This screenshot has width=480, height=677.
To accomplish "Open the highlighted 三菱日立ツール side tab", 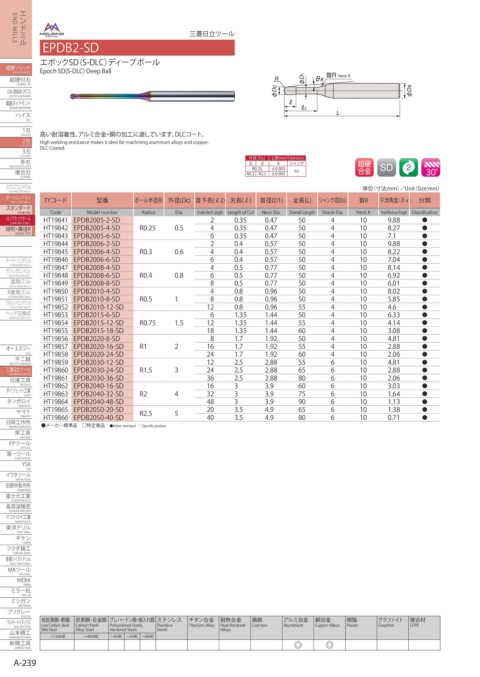I will tap(16, 370).
